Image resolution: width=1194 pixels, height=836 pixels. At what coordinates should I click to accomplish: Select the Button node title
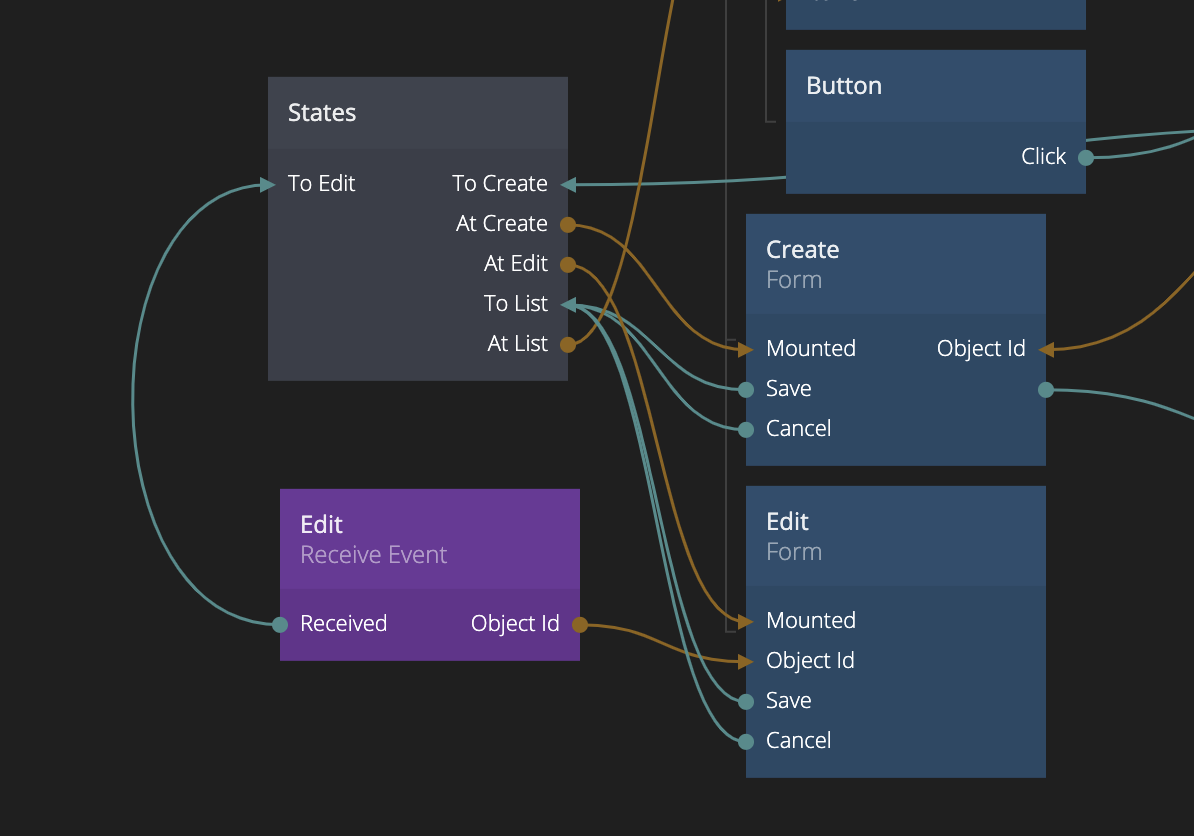coord(844,86)
